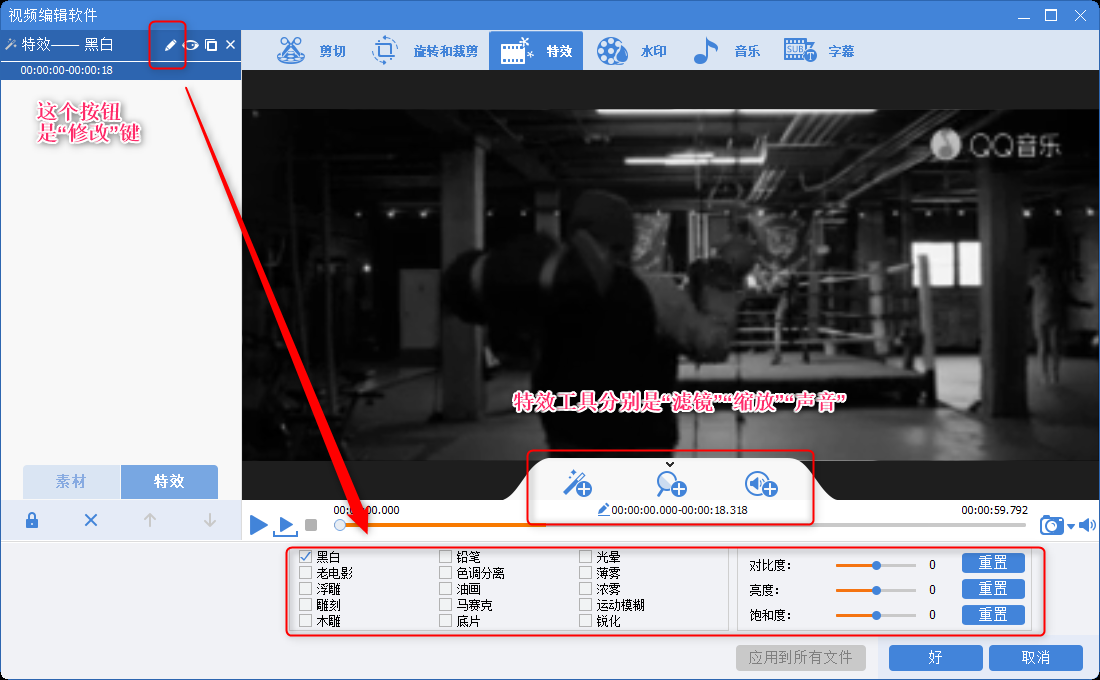
Task: Reset 饱和度 with its 重置 button
Action: (x=993, y=615)
